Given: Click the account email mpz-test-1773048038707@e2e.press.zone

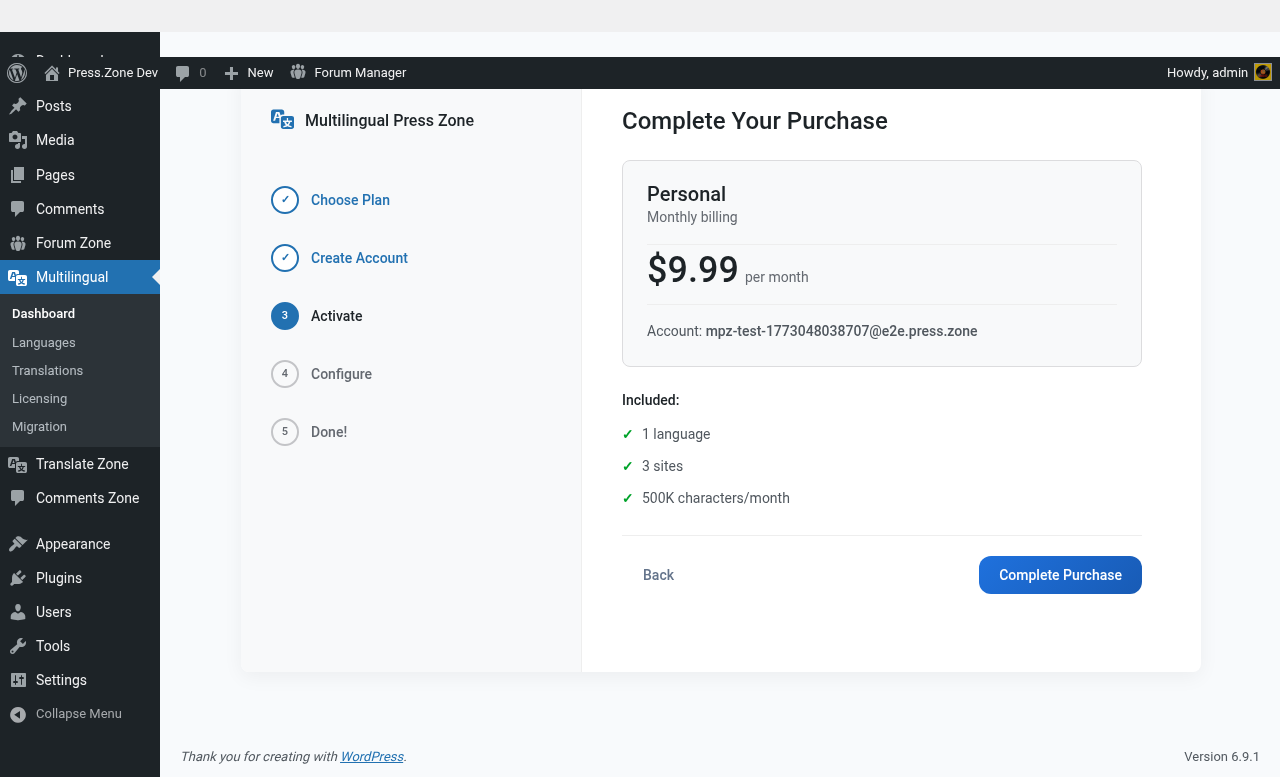Looking at the screenshot, I should 841,331.
